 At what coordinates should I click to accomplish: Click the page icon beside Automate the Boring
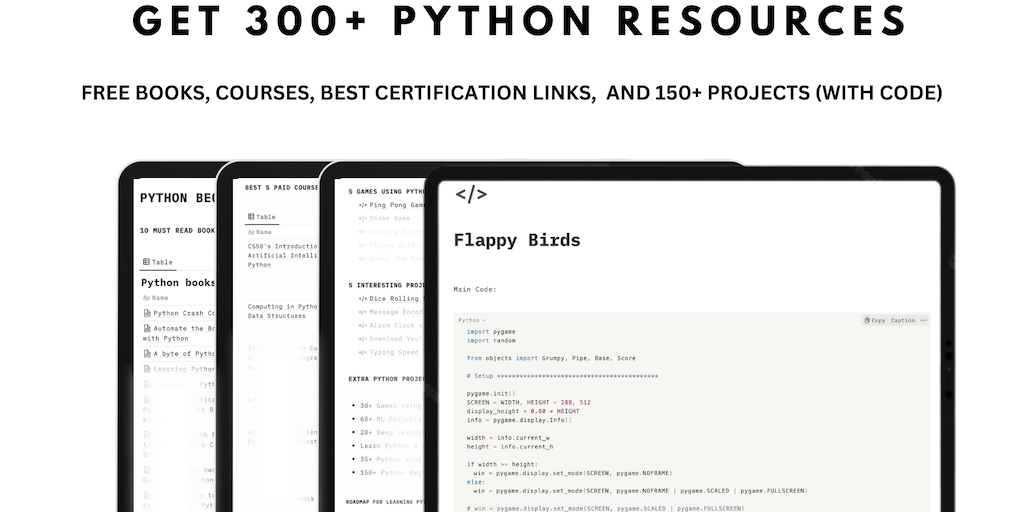[x=147, y=328]
